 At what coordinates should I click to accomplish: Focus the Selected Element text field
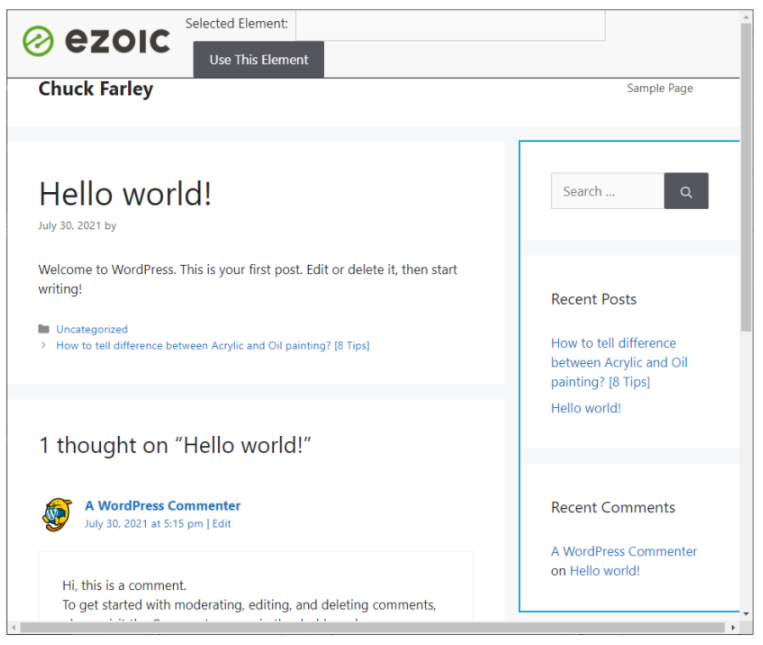[x=450, y=25]
